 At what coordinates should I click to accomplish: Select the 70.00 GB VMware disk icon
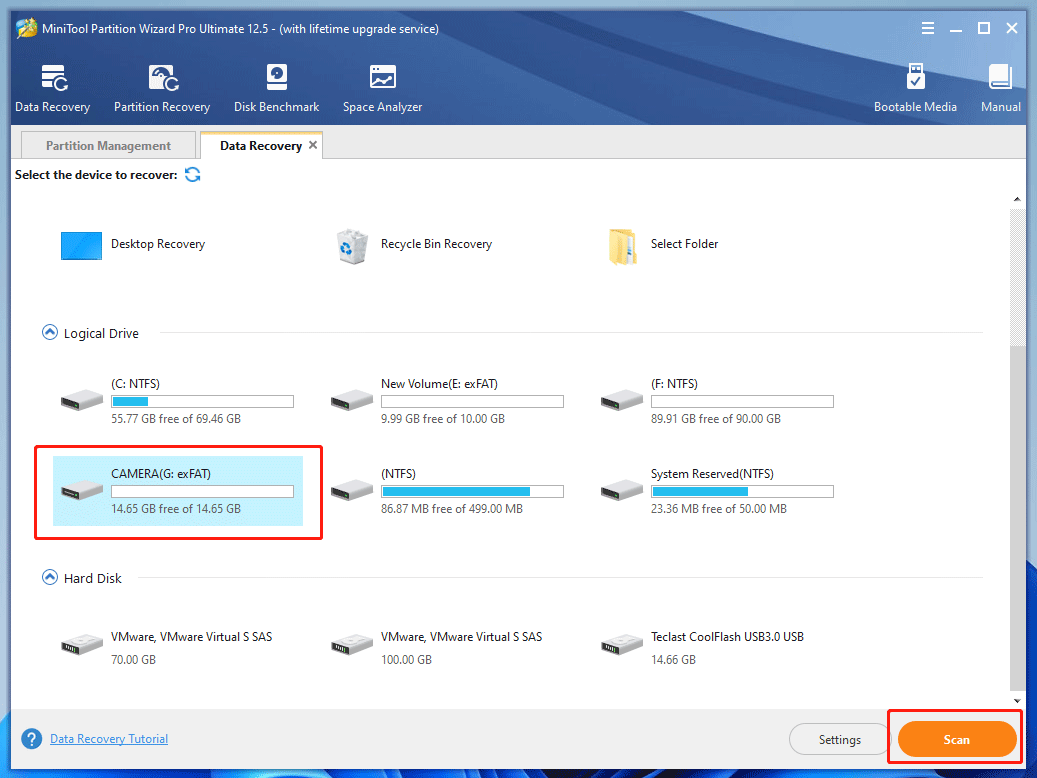coord(81,644)
